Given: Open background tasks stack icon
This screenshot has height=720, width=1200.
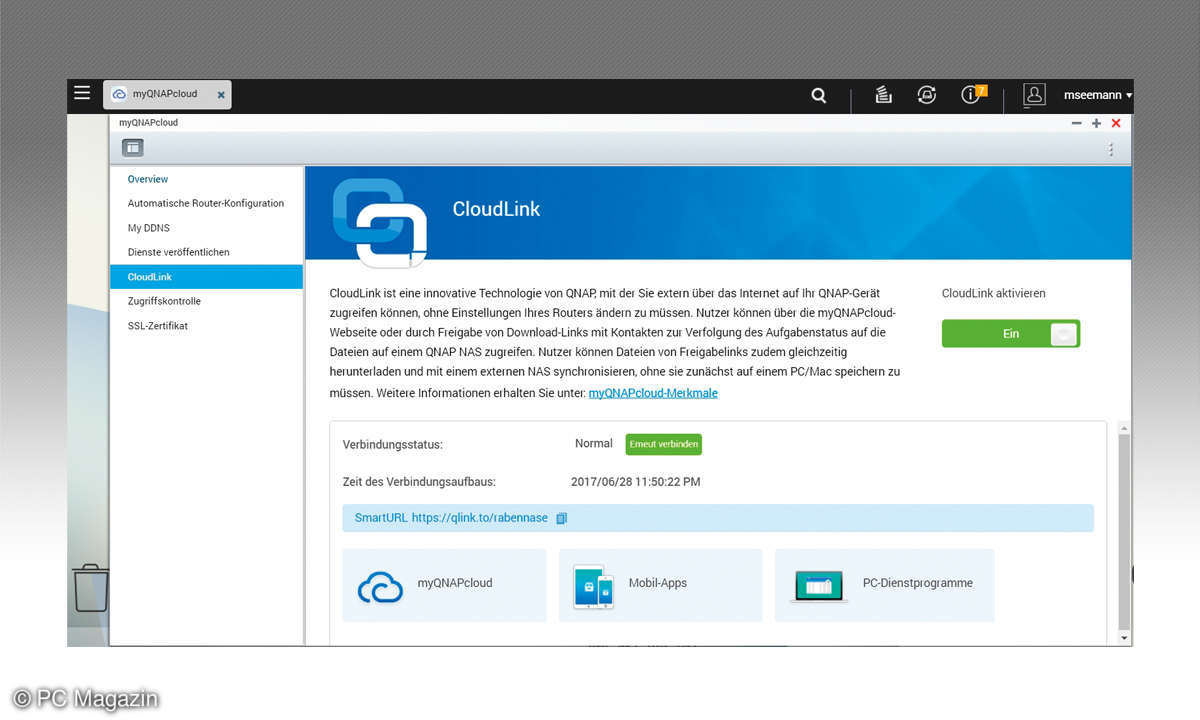Looking at the screenshot, I should [x=883, y=95].
